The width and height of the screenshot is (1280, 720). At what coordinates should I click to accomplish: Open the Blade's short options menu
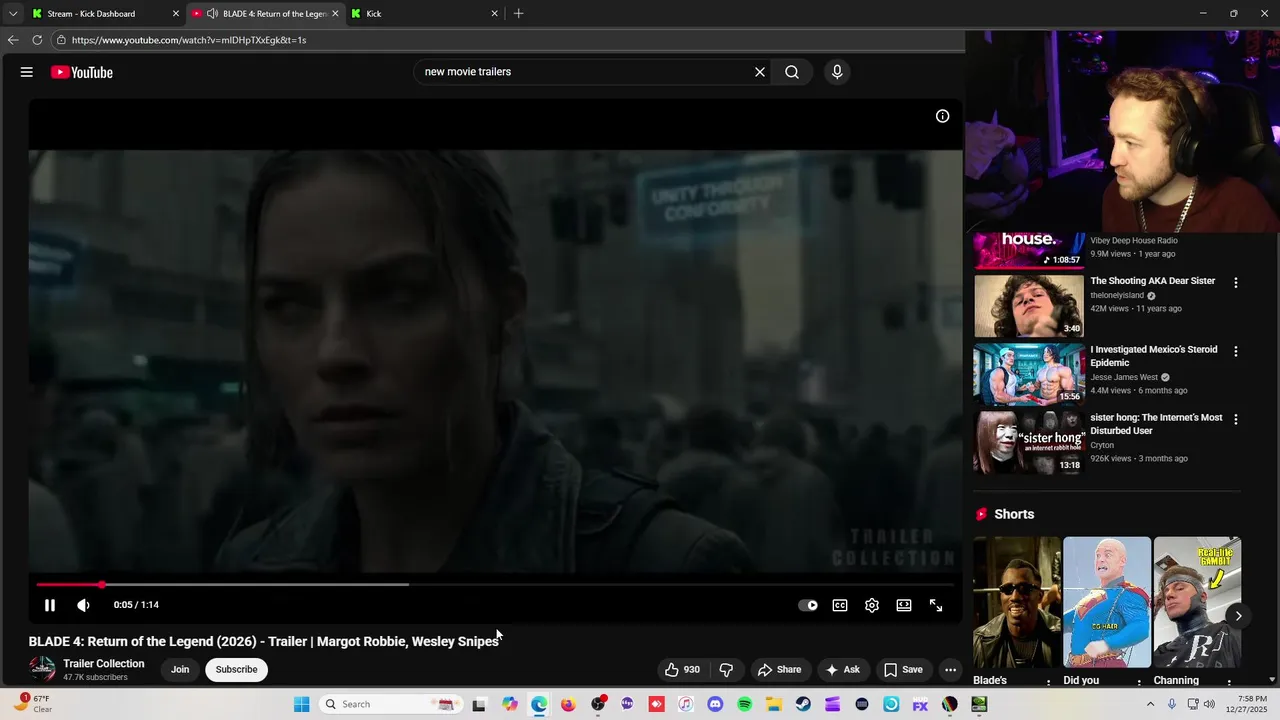point(1048,682)
